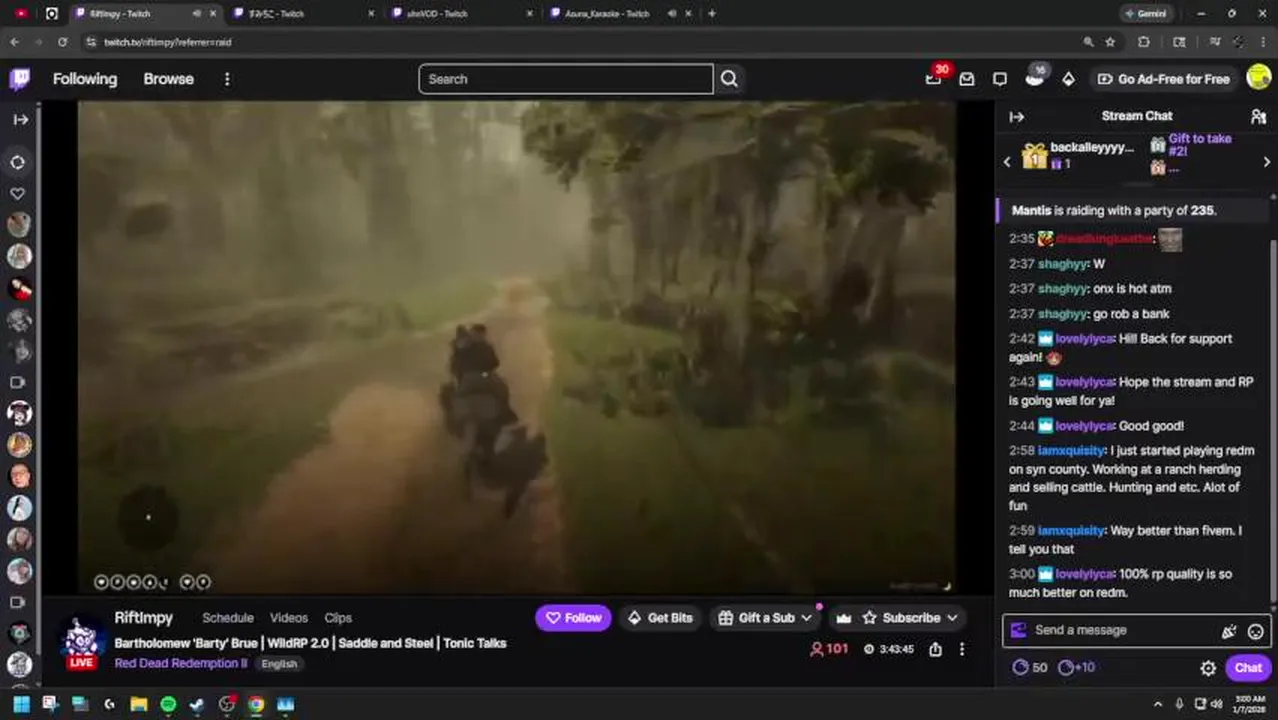Open the chat emote picker smiley
The height and width of the screenshot is (720, 1278).
coord(1255,631)
